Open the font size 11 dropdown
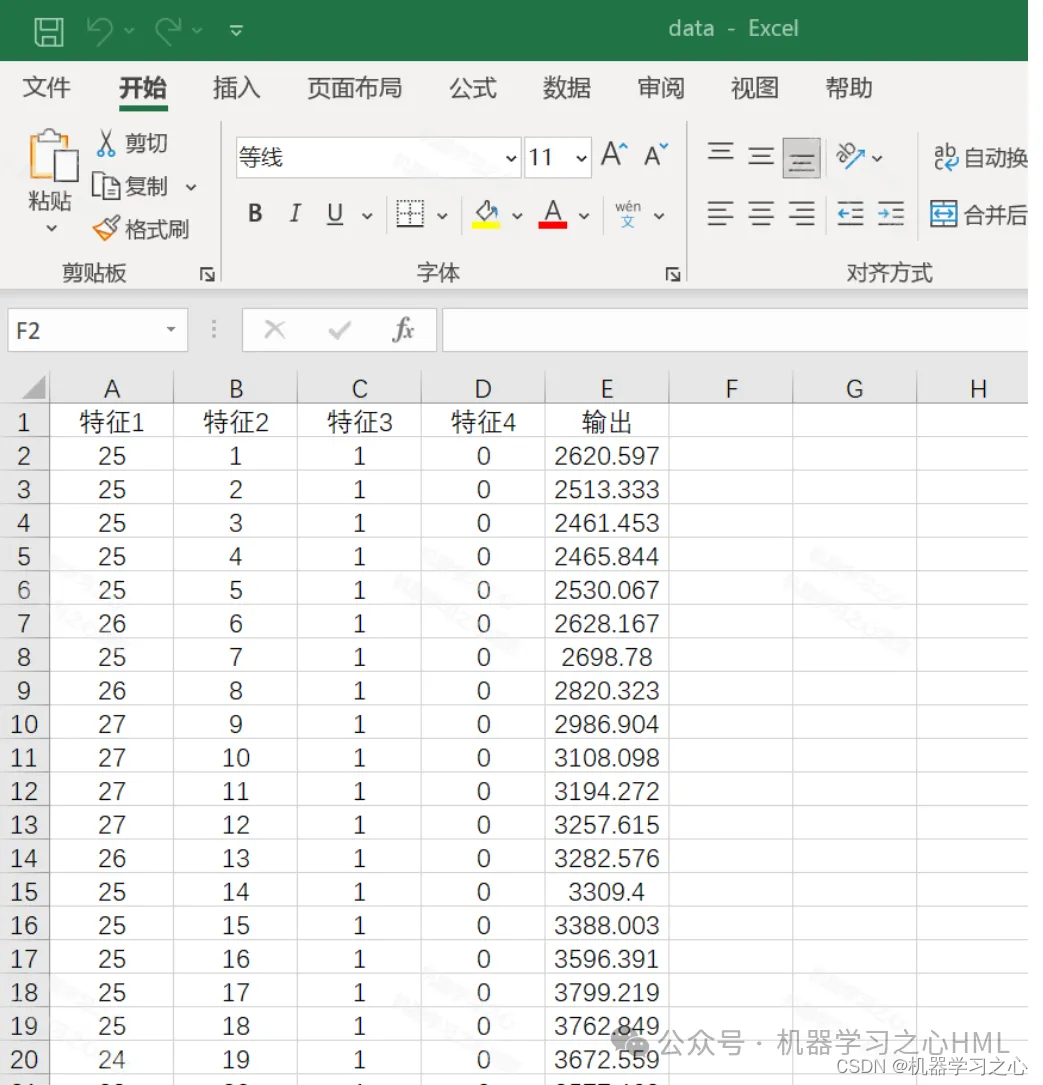This screenshot has height=1085, width=1043. pos(581,158)
